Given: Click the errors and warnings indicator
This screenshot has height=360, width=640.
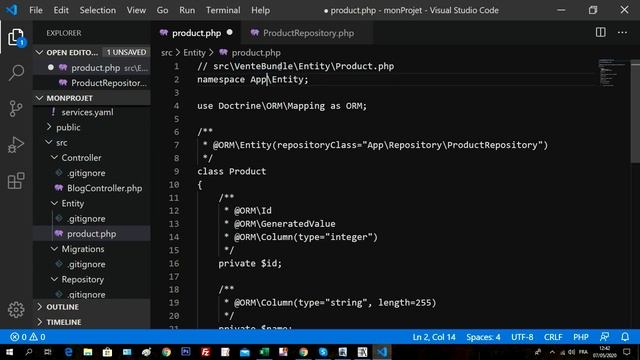Looking at the screenshot, I should (x=27, y=337).
